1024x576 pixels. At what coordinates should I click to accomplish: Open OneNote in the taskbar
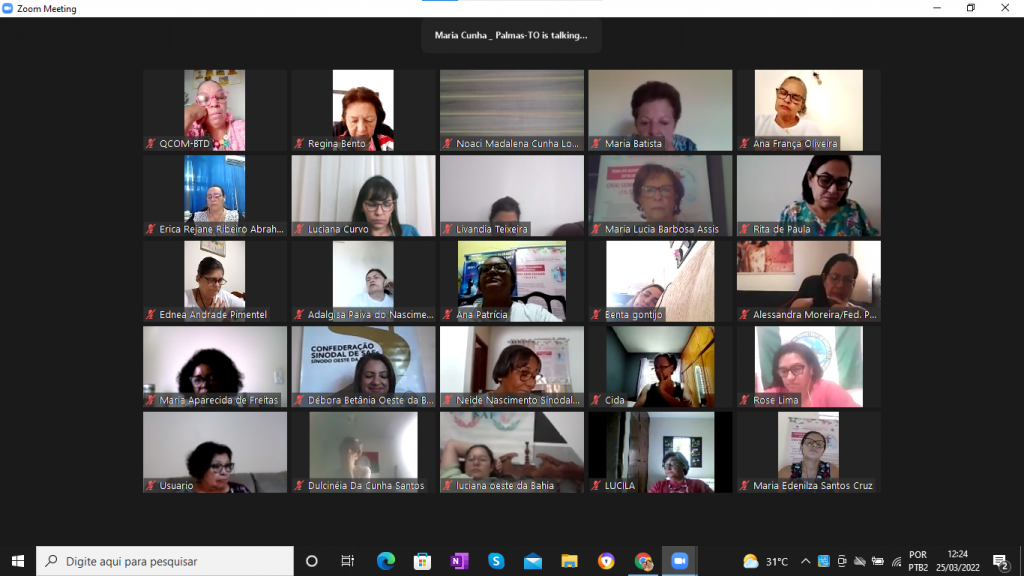click(459, 561)
